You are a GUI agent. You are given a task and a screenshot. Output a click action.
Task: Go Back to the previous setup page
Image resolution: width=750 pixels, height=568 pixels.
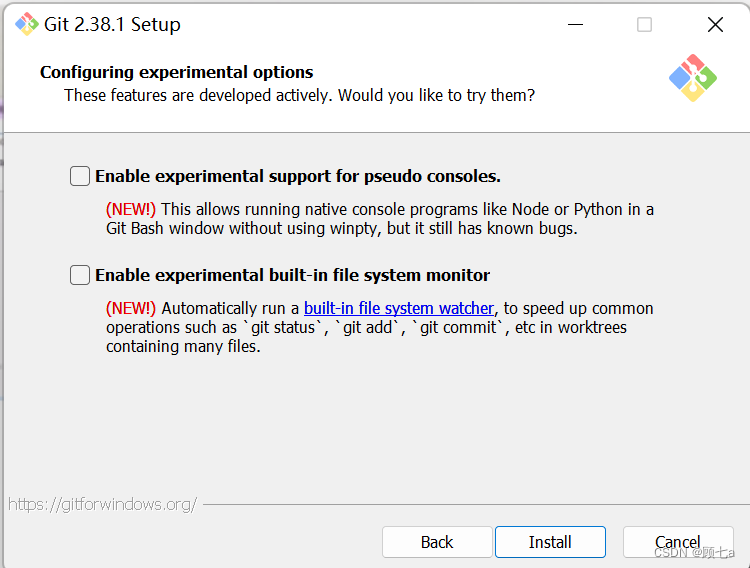(437, 542)
